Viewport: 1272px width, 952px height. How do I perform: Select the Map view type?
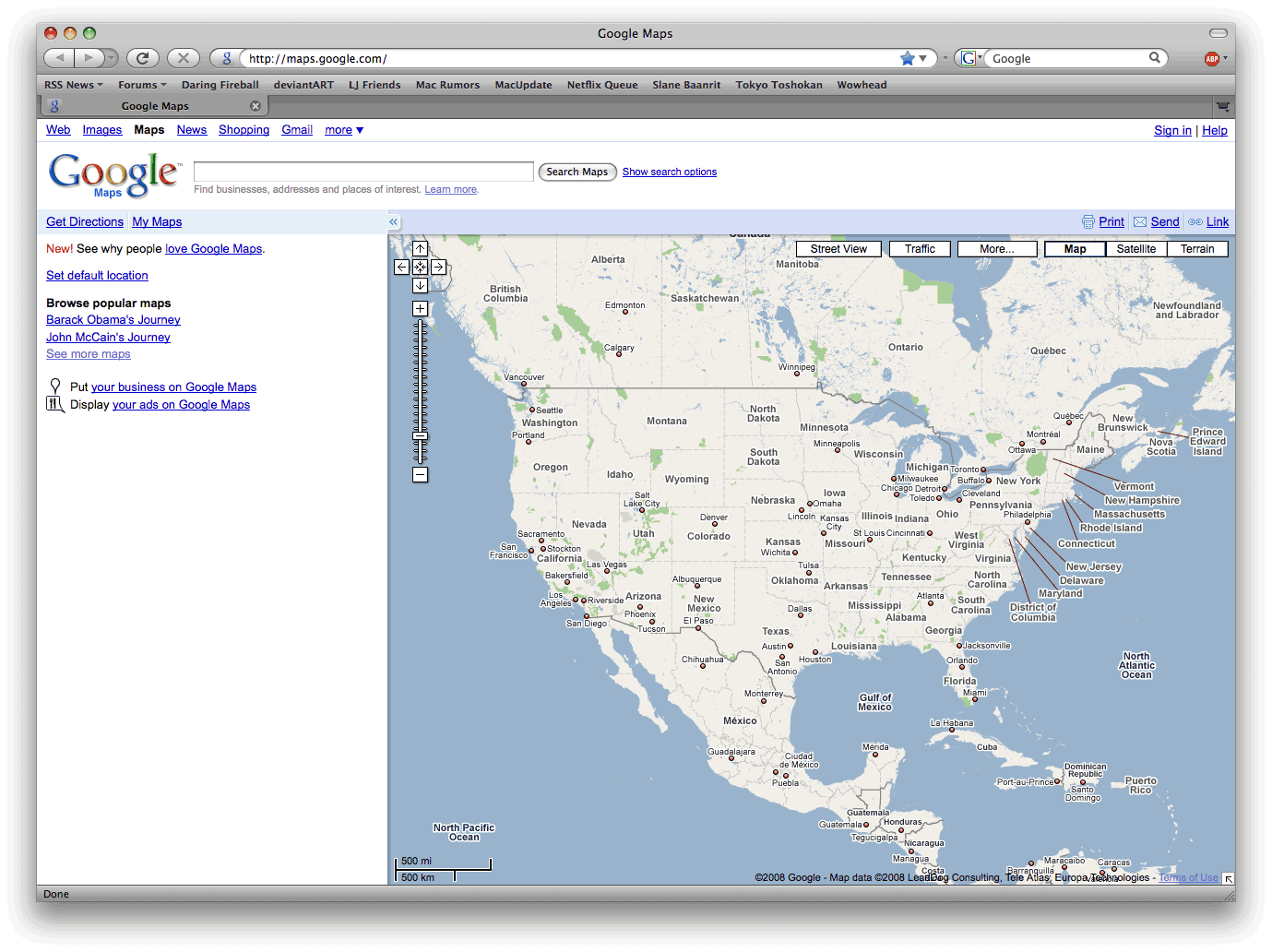[x=1075, y=249]
